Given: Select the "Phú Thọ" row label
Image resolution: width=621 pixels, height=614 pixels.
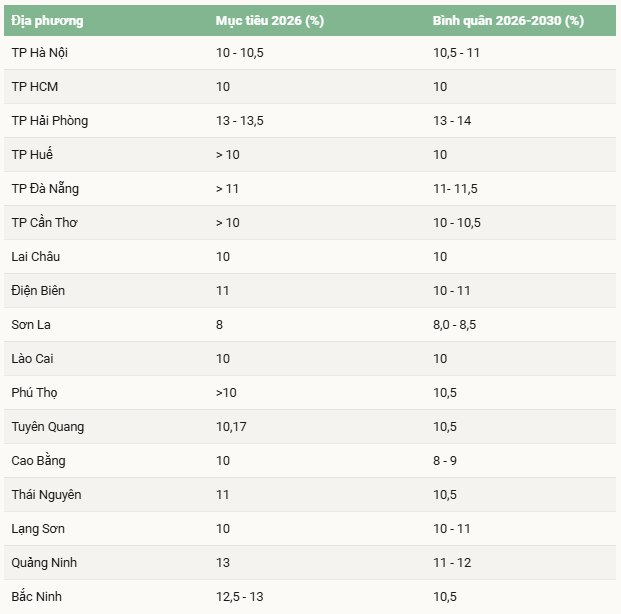Looking at the screenshot, I should (35, 393).
